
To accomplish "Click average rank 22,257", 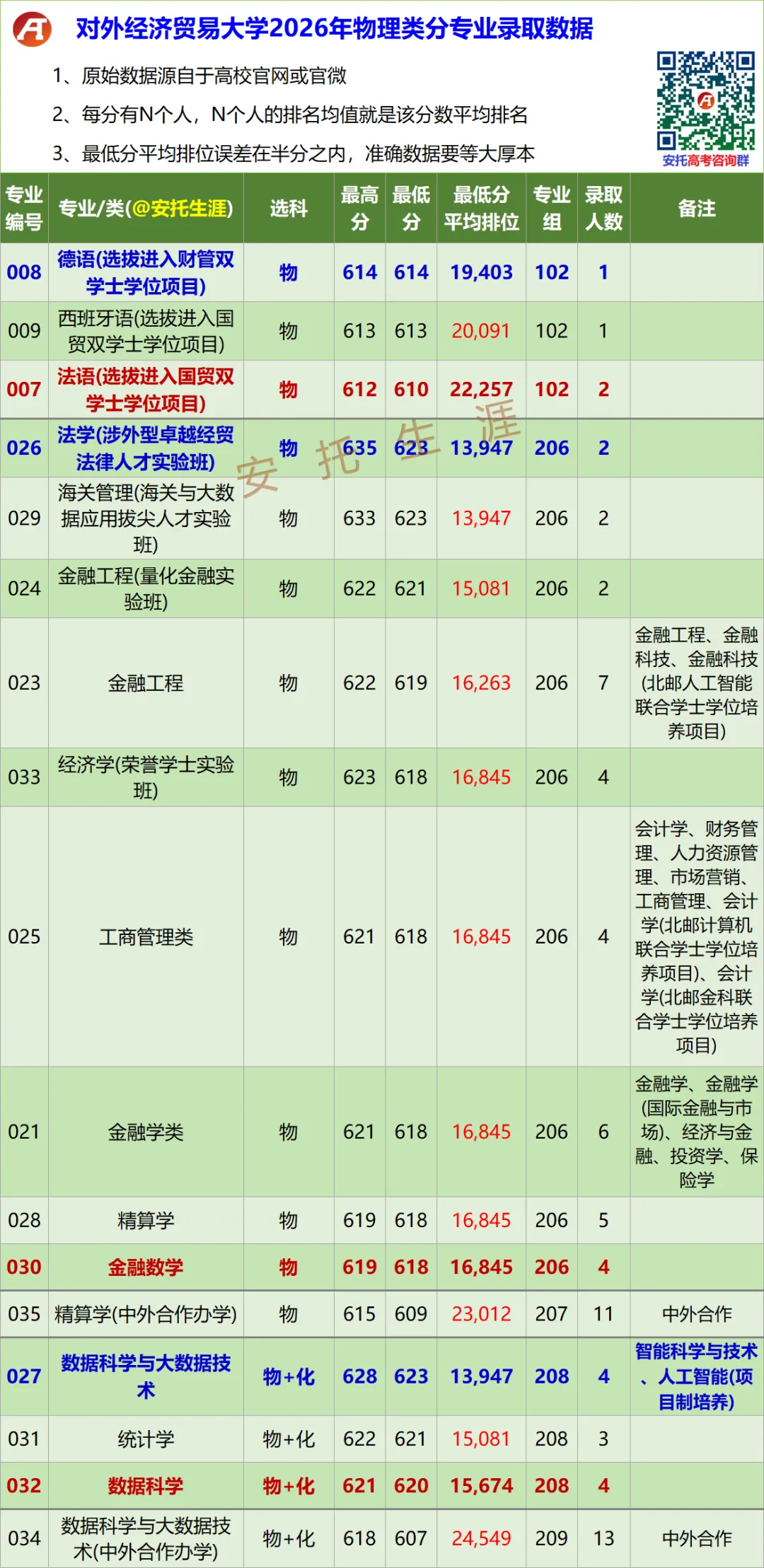I will click(481, 390).
